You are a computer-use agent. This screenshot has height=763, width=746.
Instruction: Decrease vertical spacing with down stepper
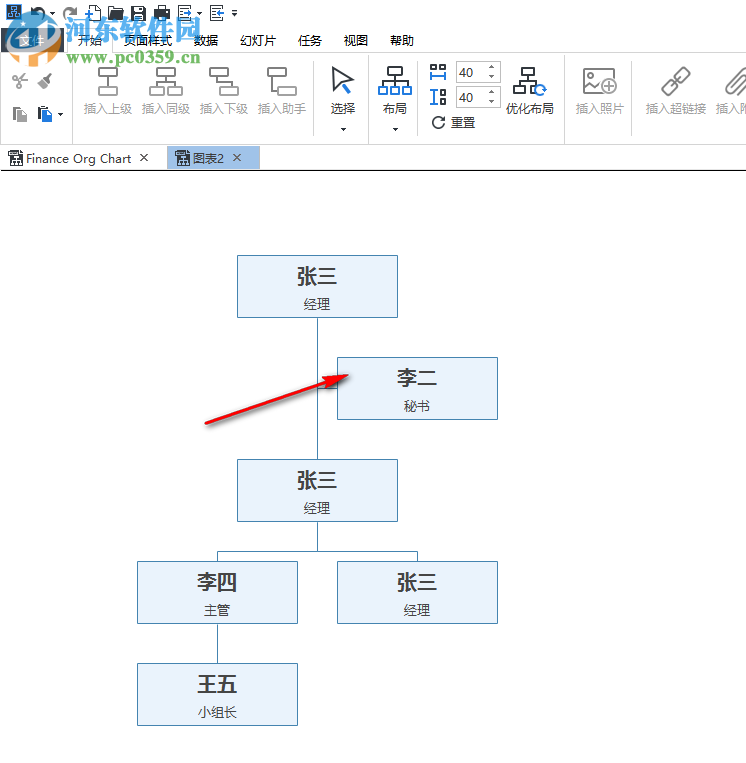point(491,102)
